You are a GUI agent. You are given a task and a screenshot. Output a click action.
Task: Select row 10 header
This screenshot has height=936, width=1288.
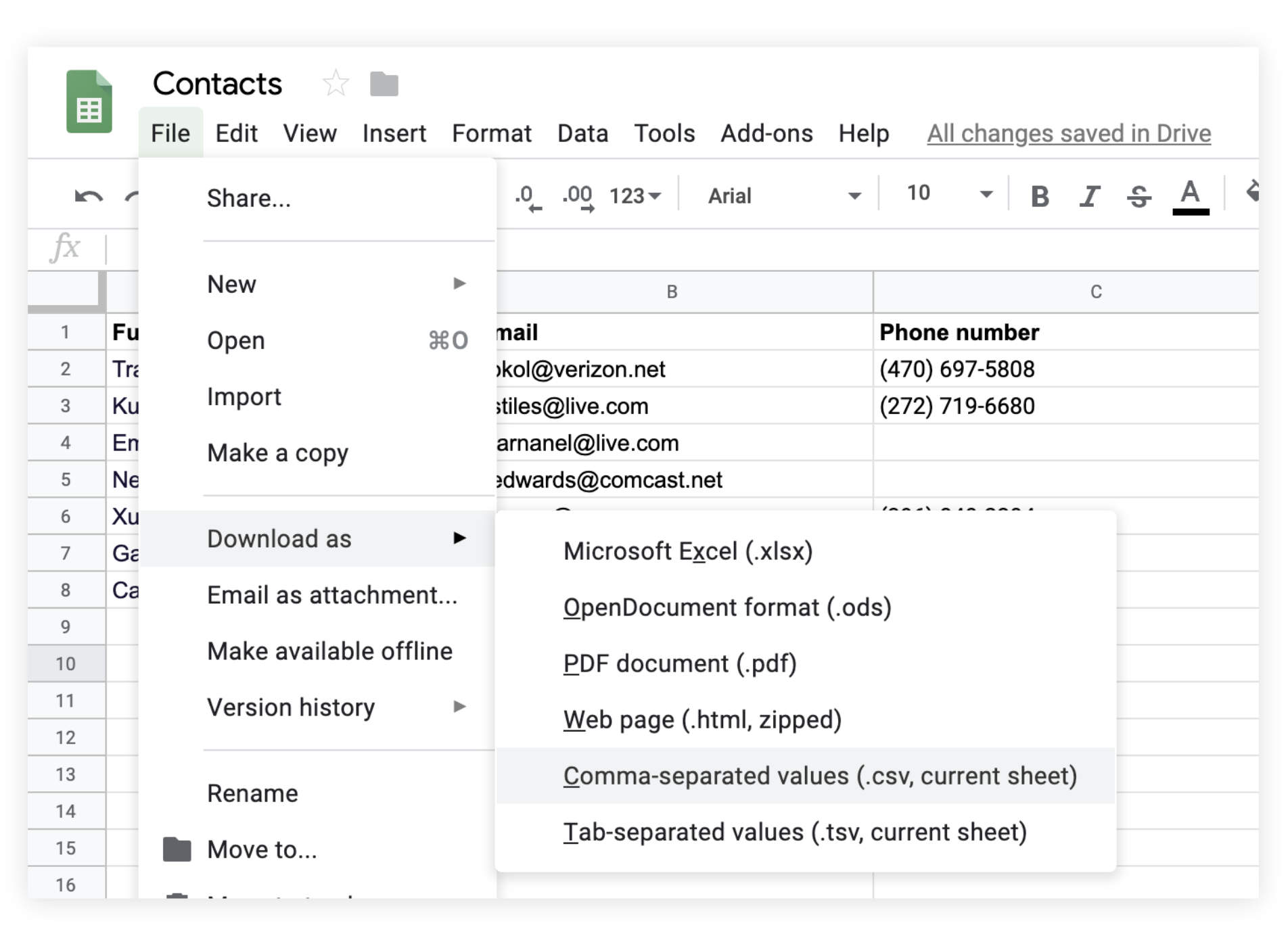pos(66,663)
